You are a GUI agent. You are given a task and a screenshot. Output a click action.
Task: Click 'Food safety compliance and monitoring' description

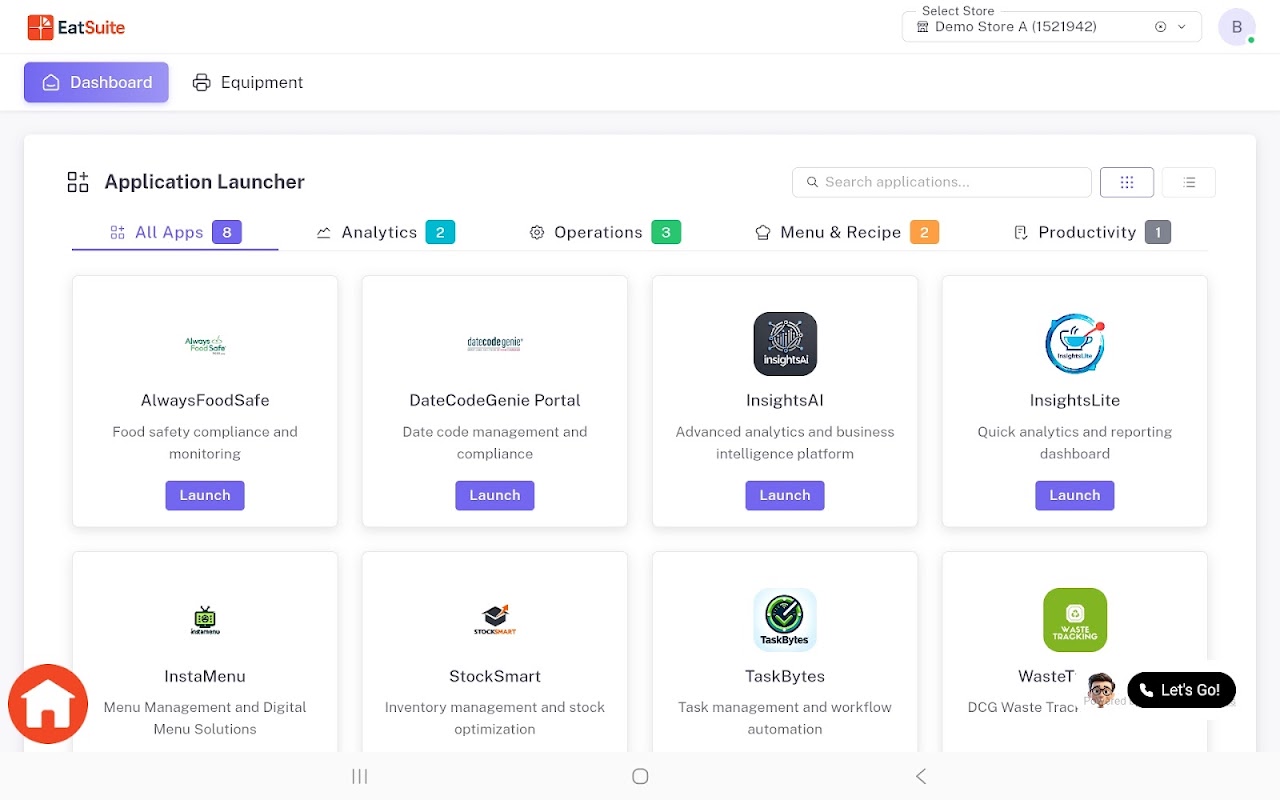[x=205, y=443]
